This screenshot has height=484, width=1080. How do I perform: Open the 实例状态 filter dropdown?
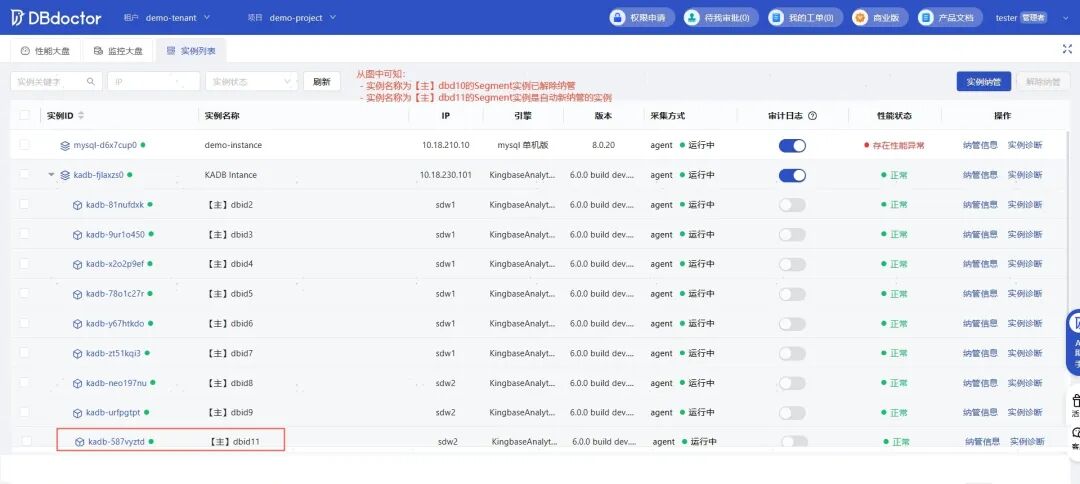[x=251, y=81]
